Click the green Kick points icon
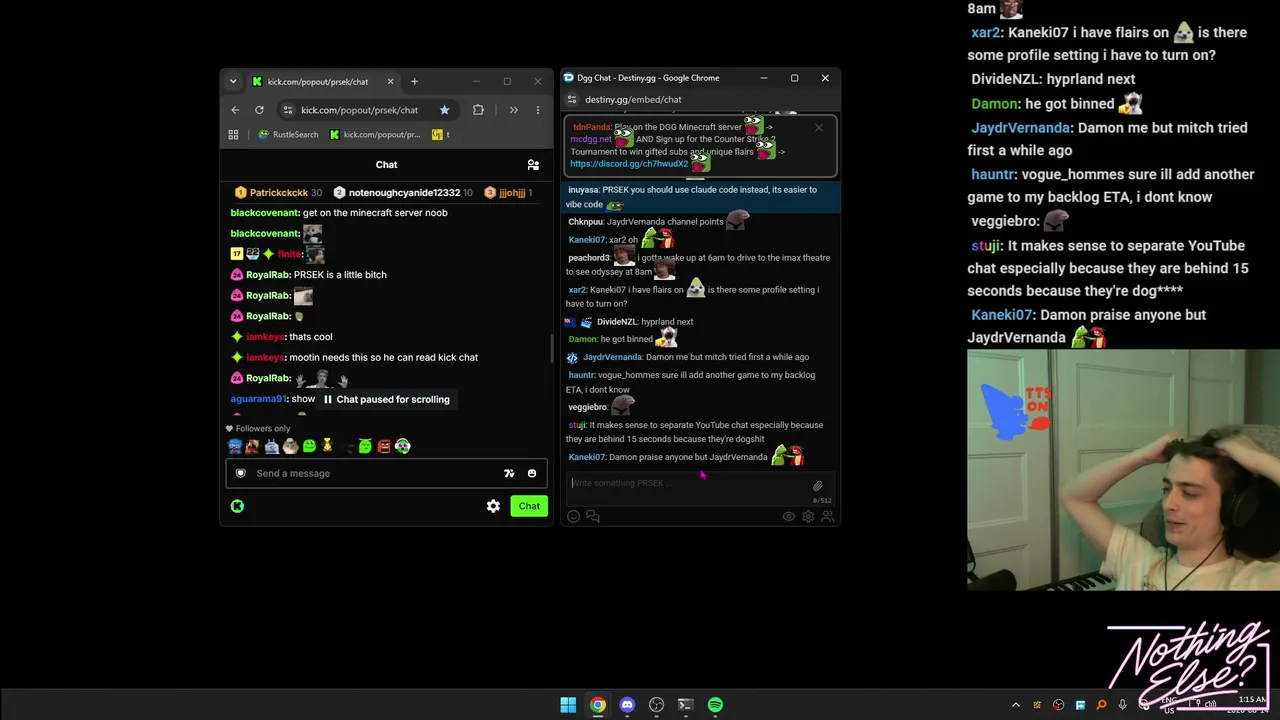 pyautogui.click(x=237, y=506)
